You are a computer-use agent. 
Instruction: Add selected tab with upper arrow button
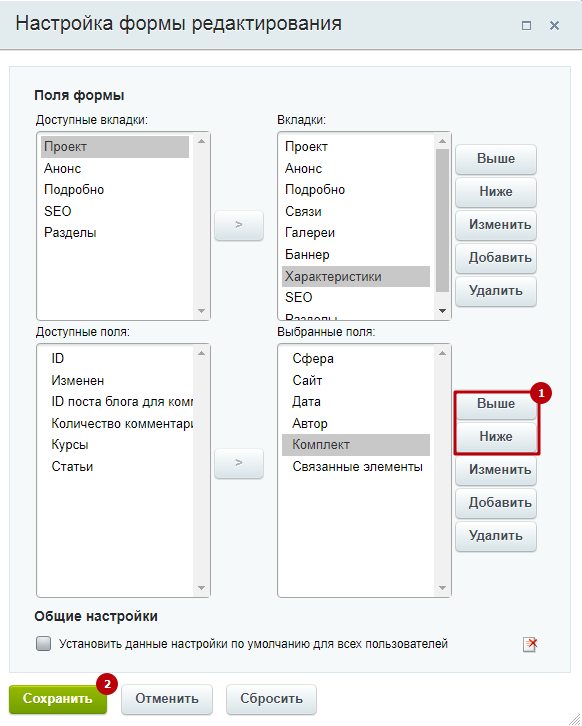pos(239,225)
